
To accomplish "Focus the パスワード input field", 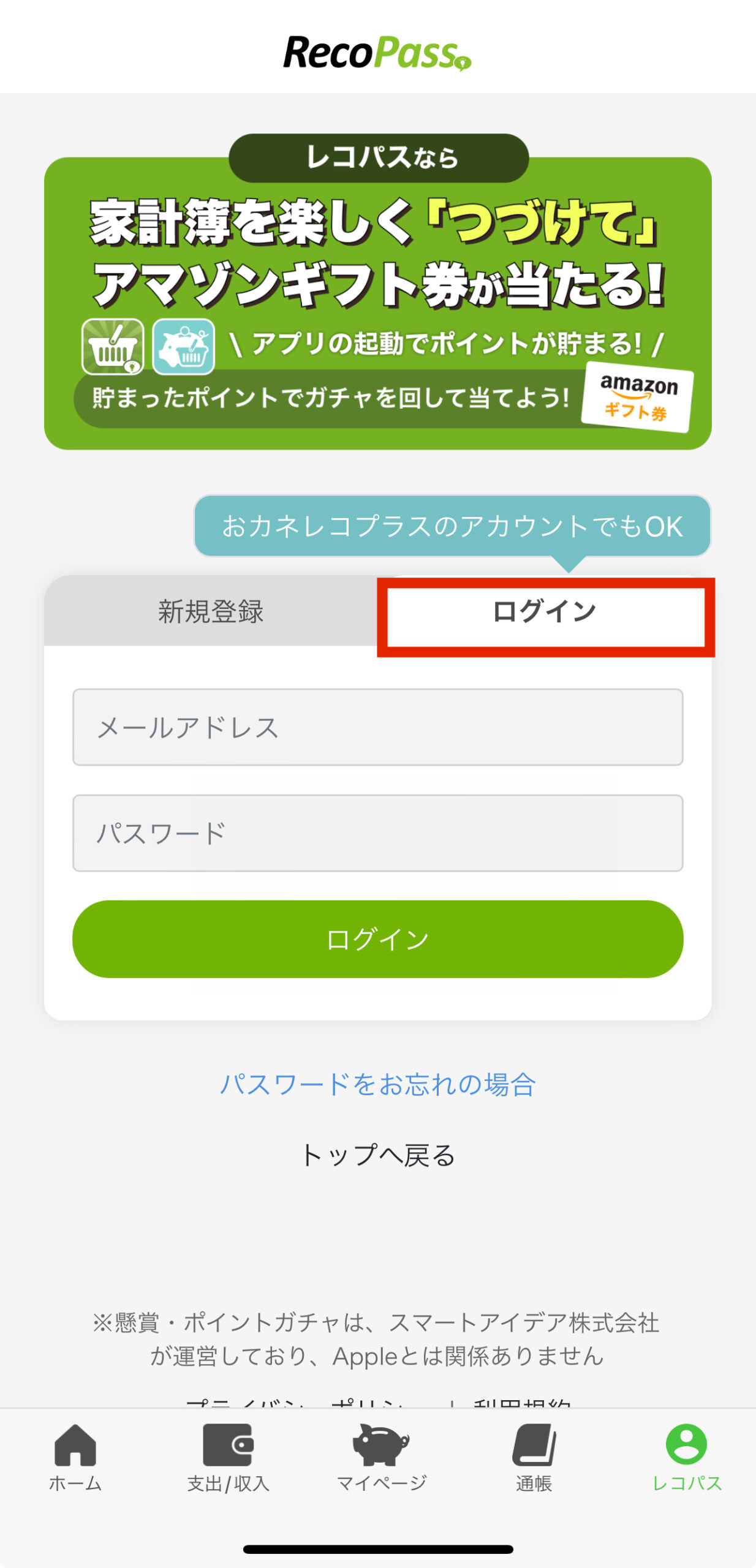I will click(x=377, y=833).
